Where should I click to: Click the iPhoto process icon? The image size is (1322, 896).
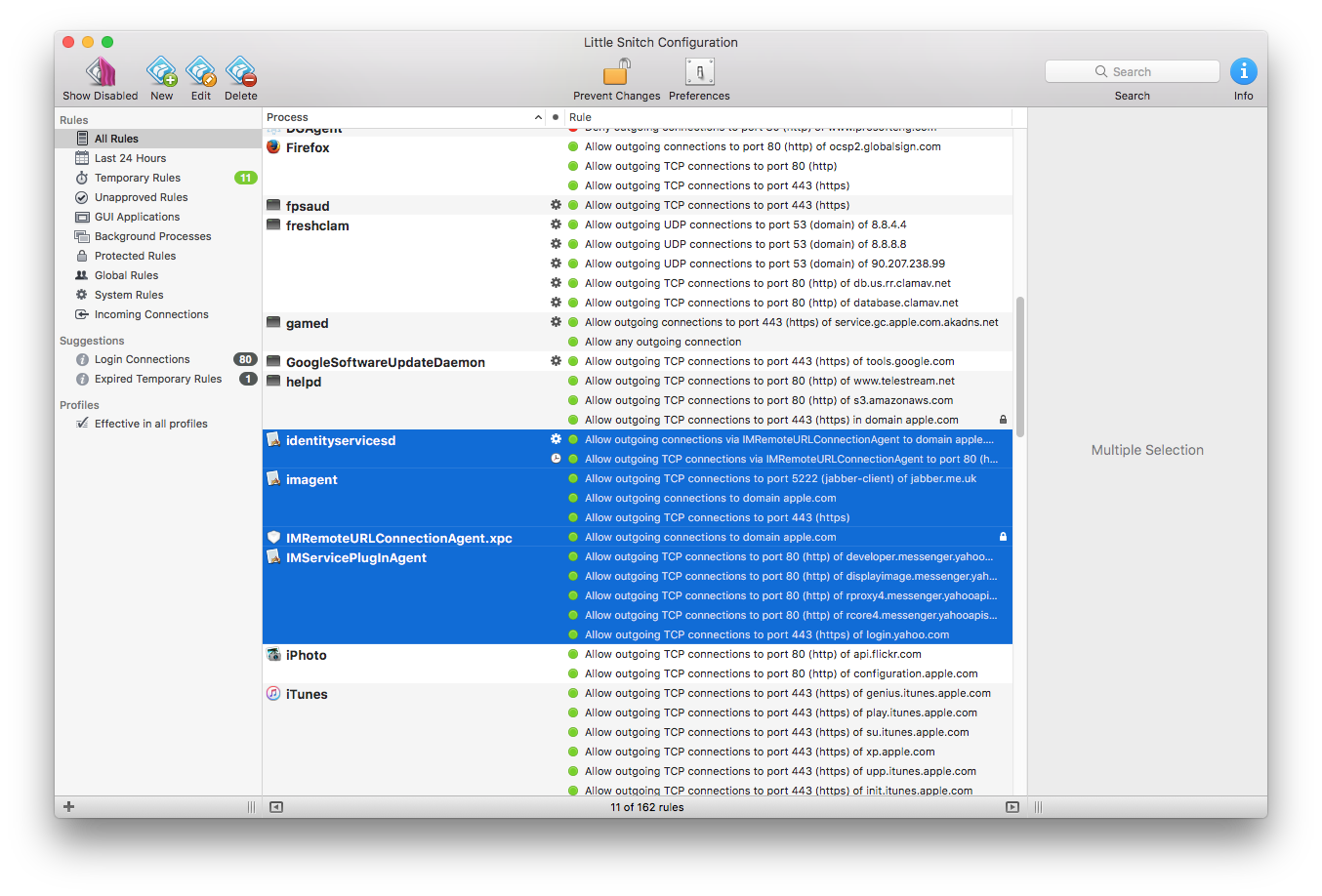point(273,655)
